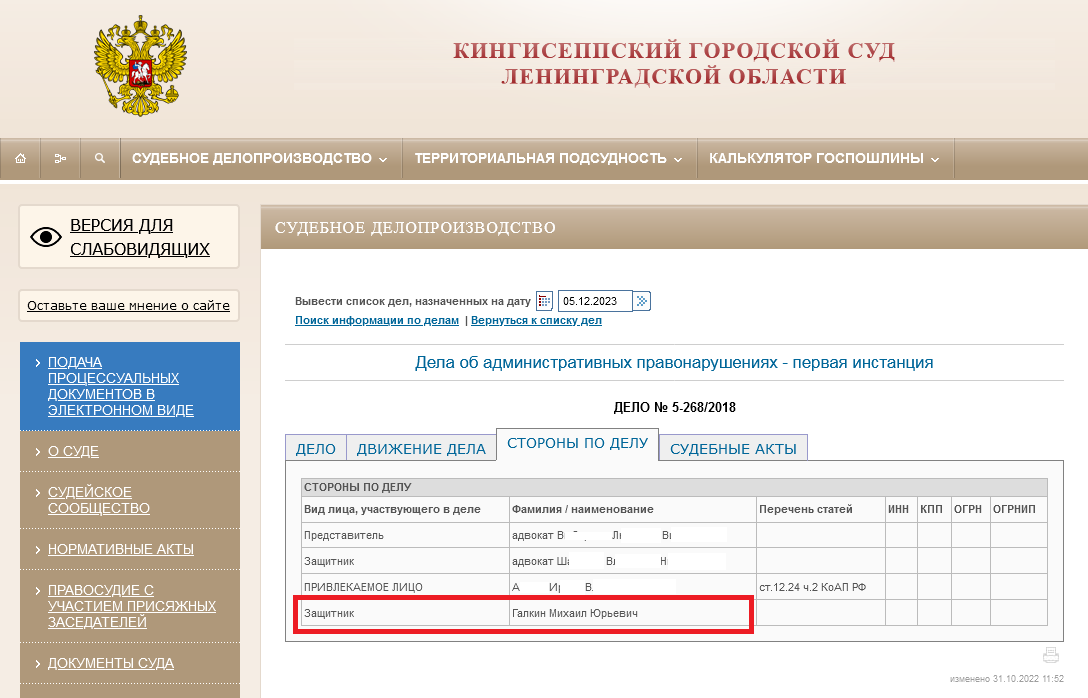
Task: Open the sitemap icon in navigation bar
Action: [60, 158]
